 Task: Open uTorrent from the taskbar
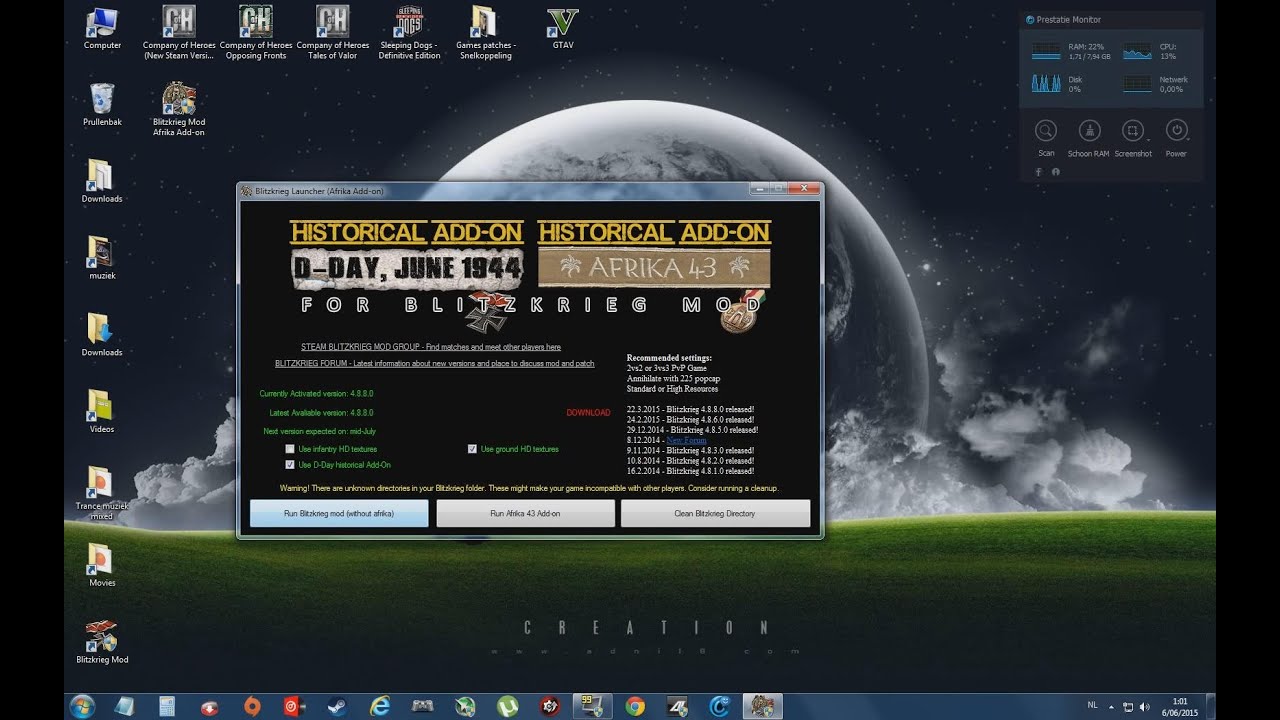pyautogui.click(x=507, y=706)
